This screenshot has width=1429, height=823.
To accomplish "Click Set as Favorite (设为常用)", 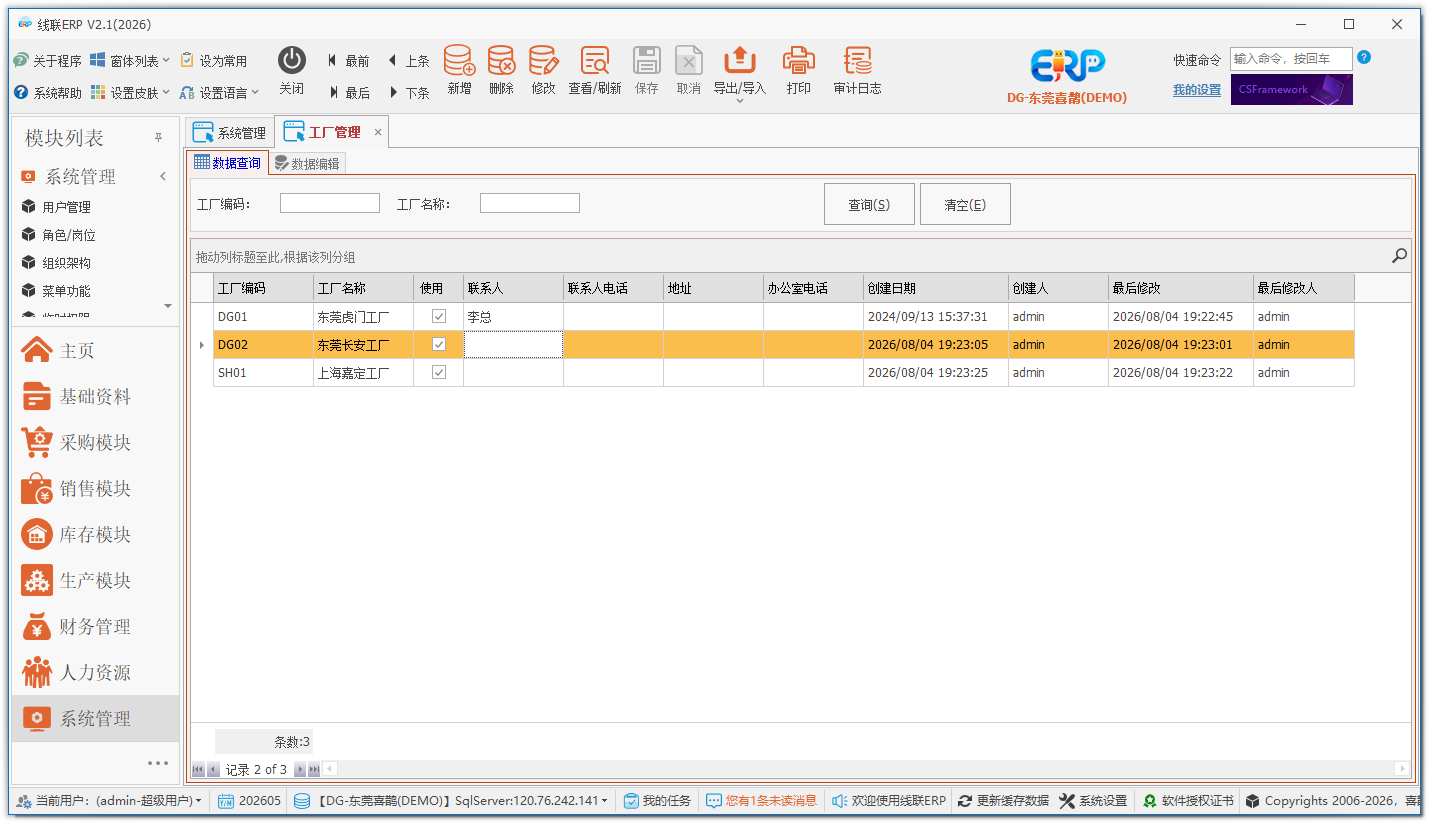I will click(x=214, y=61).
